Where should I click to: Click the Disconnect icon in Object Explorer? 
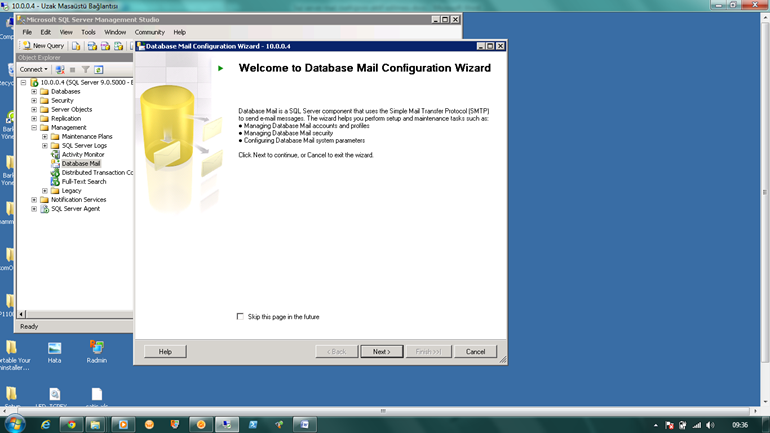pos(60,70)
